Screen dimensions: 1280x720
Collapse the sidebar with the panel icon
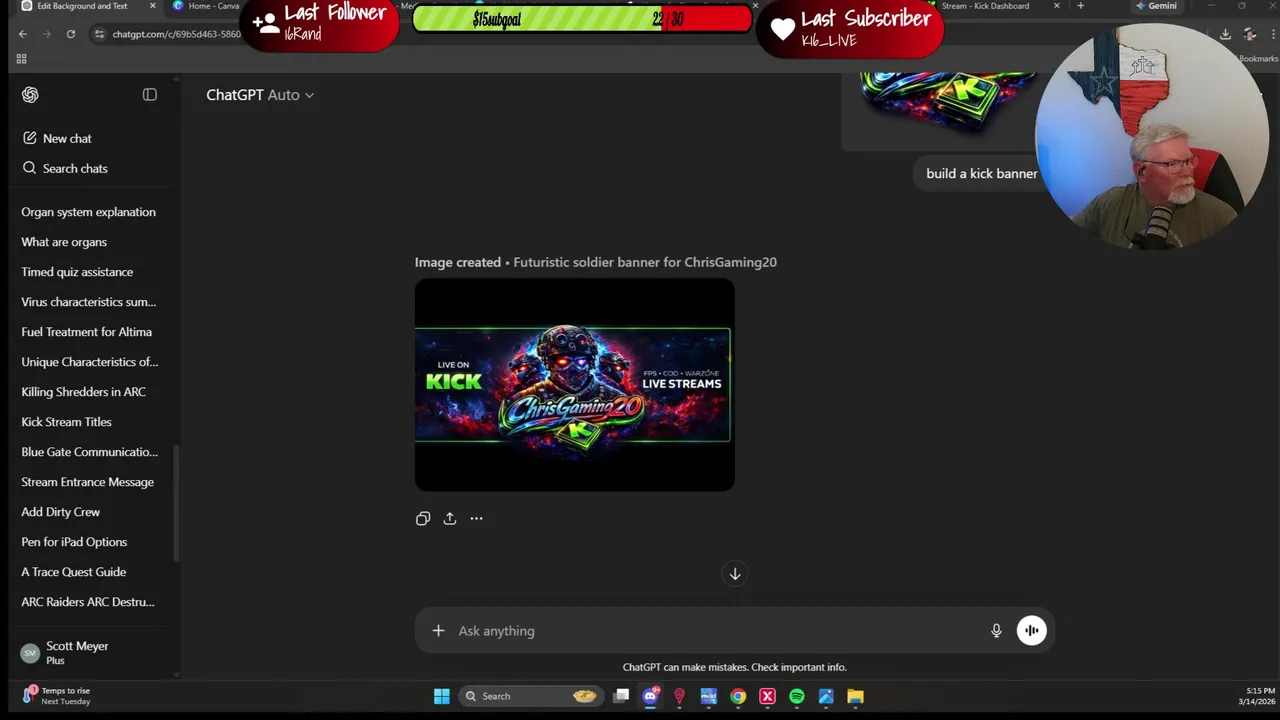coord(150,95)
